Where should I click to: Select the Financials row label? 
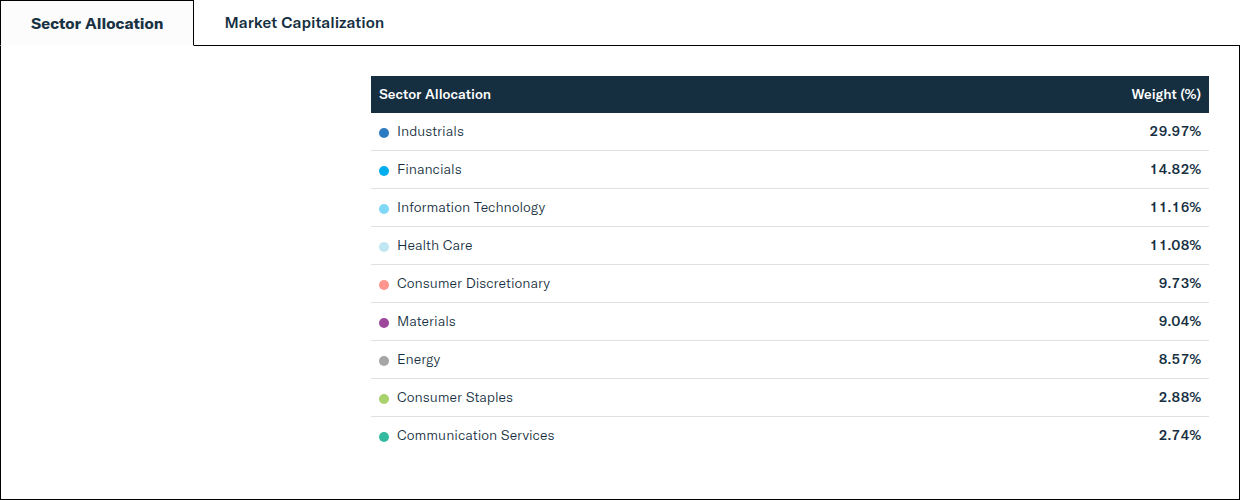click(x=429, y=169)
